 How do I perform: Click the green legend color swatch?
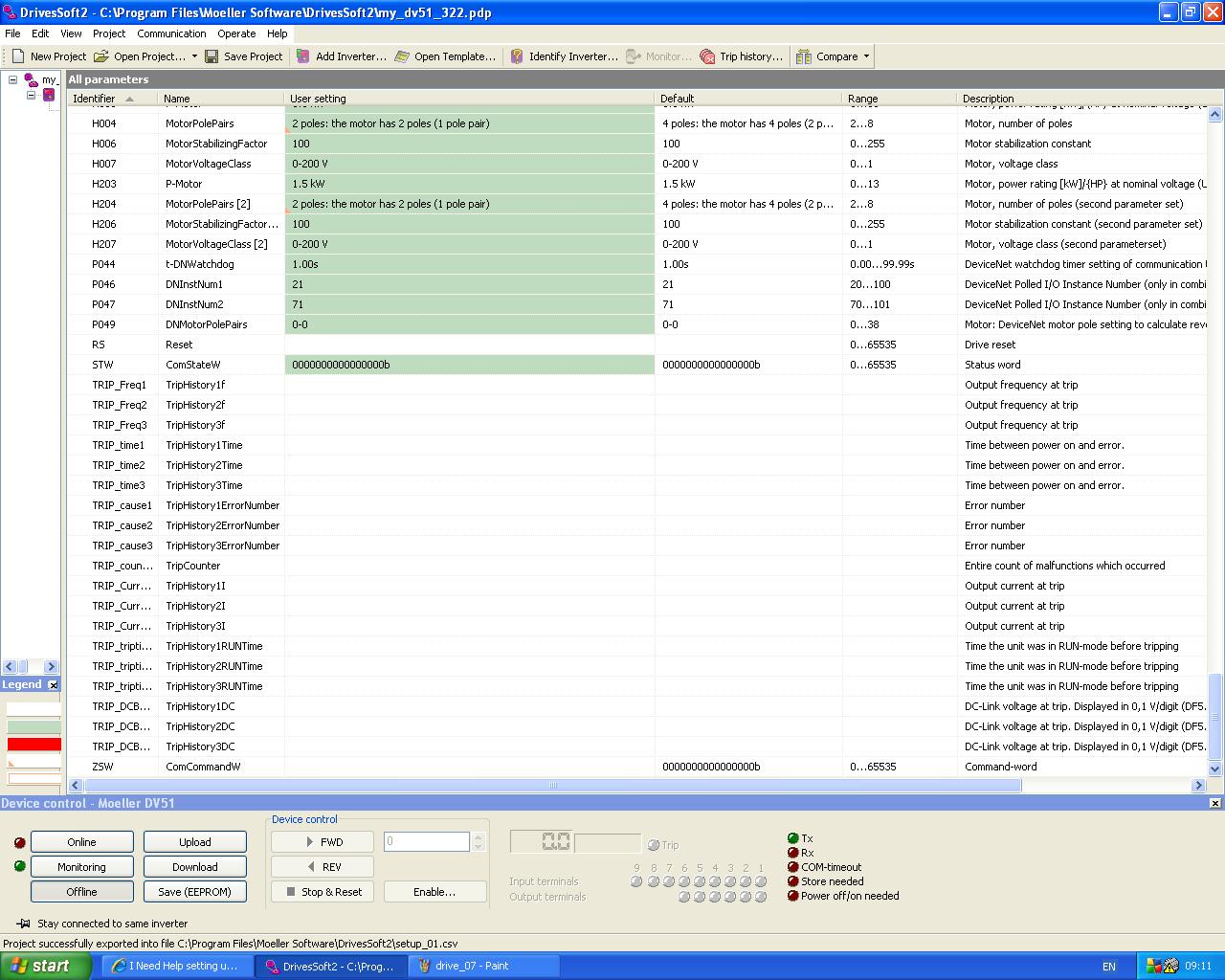coord(33,727)
